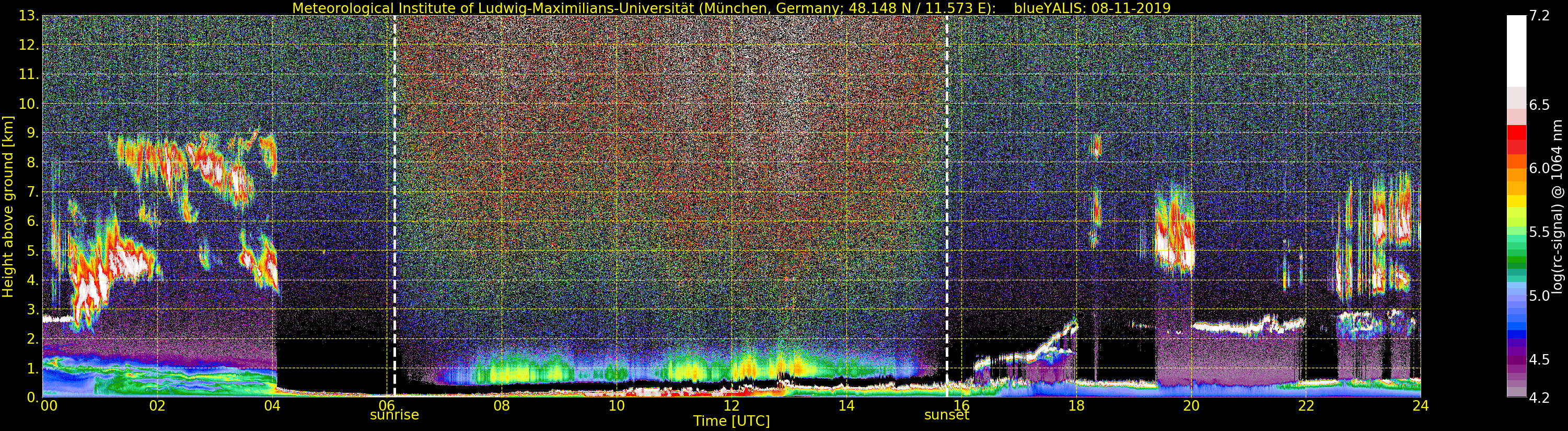1568x431 pixels.
Task: Click the height axis tick label 3
Action: [33, 309]
